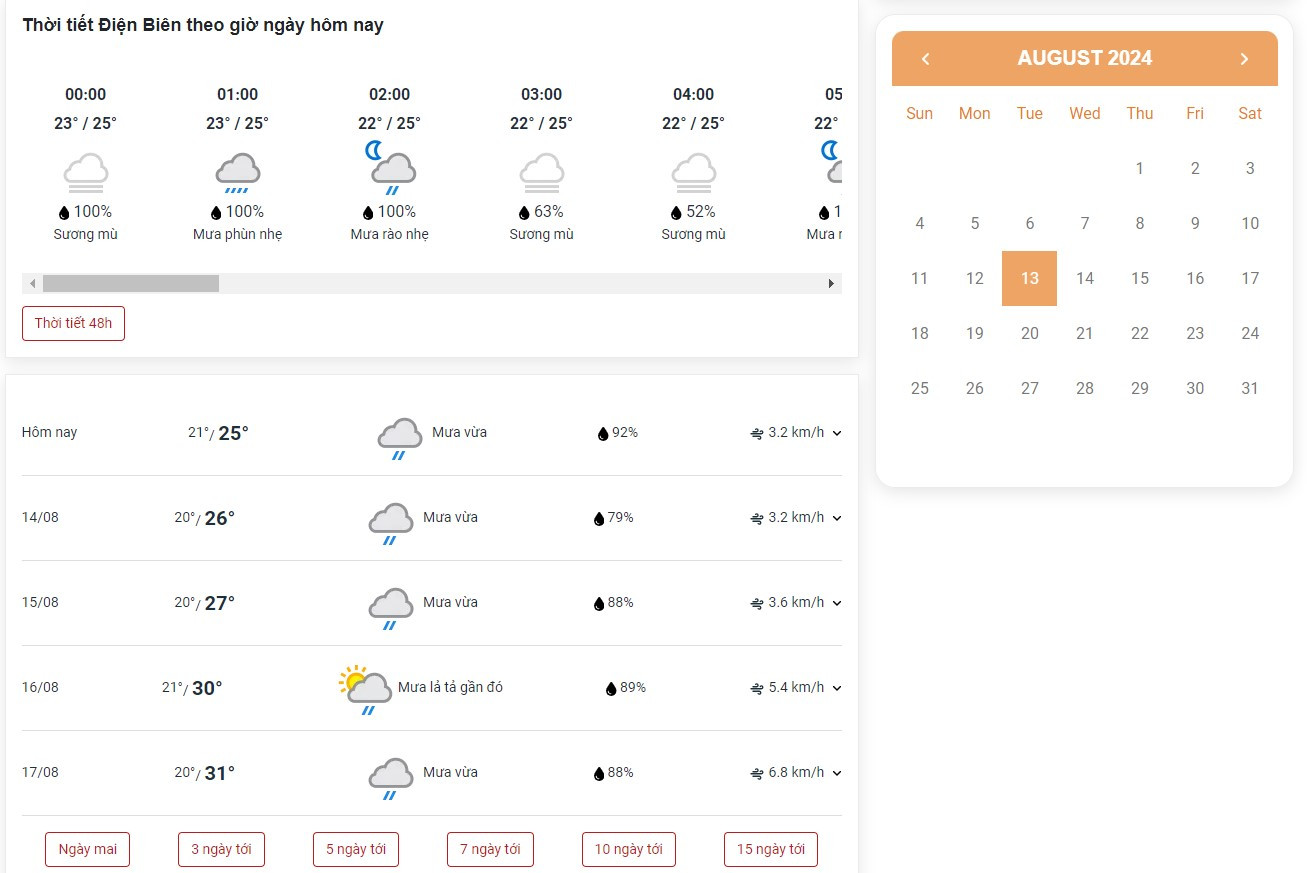Open the 7 ngày tới forecast
The height and width of the screenshot is (873, 1307).
[490, 850]
